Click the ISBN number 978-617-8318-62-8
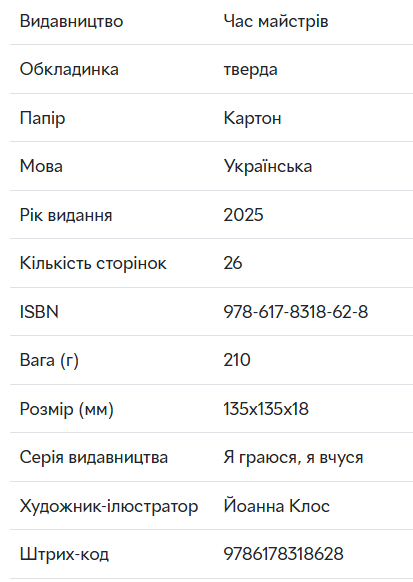 tap(296, 311)
